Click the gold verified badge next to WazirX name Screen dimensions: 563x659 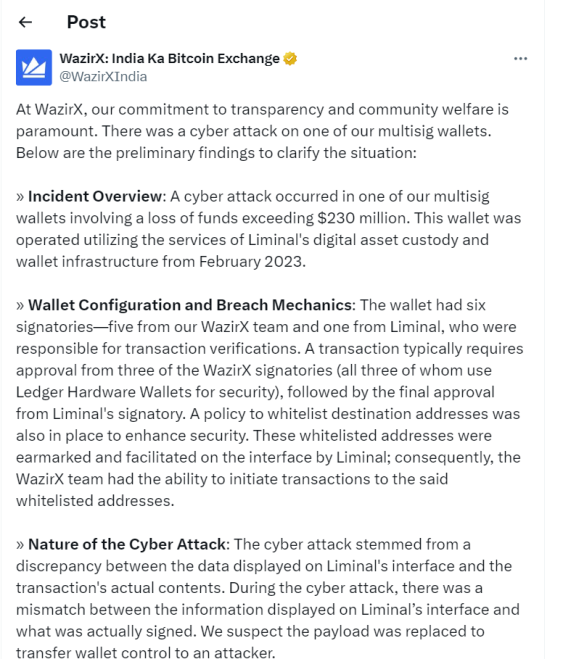pos(290,58)
